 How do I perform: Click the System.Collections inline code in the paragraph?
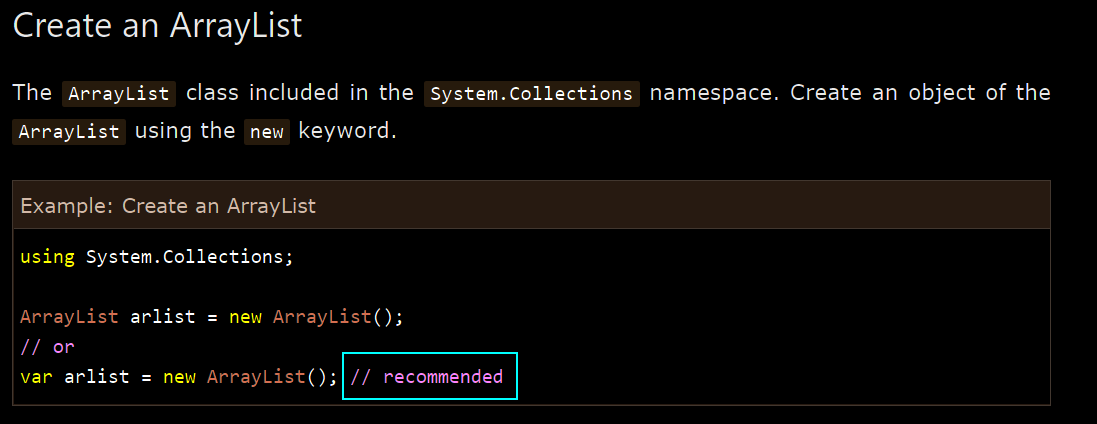532,94
